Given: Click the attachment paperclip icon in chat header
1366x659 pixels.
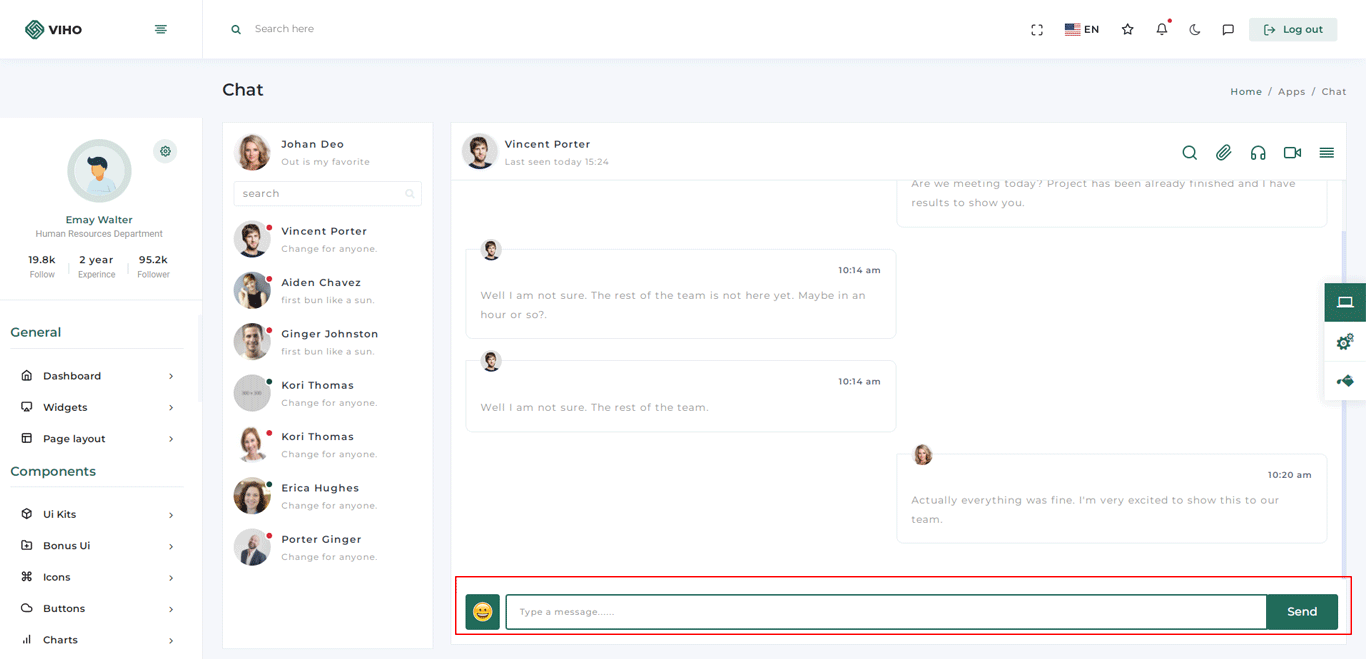Looking at the screenshot, I should 1223,153.
